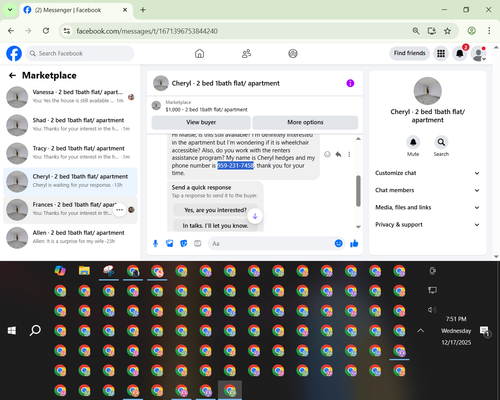Attach a photo using image icon
The image size is (500, 400).
point(169,244)
